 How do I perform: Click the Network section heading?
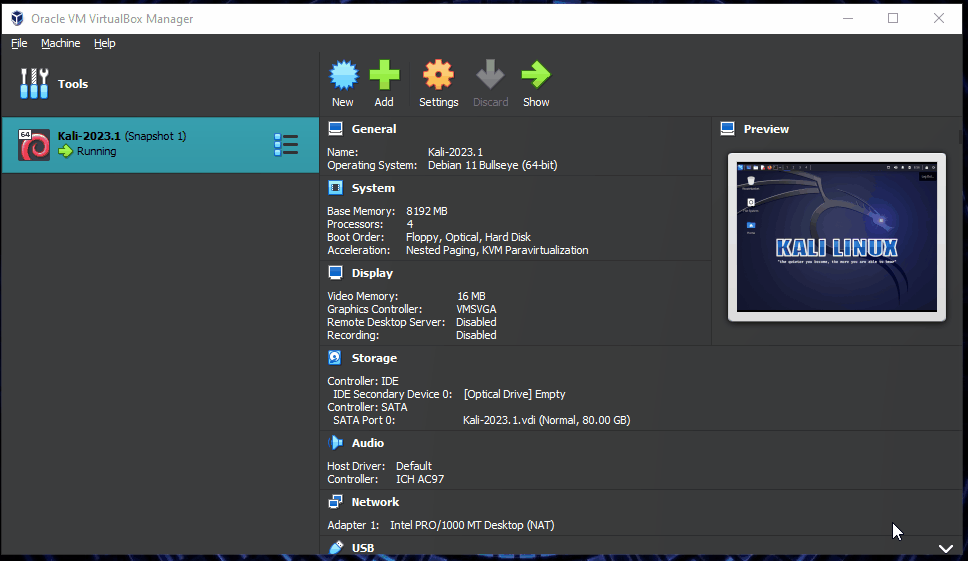tap(375, 502)
